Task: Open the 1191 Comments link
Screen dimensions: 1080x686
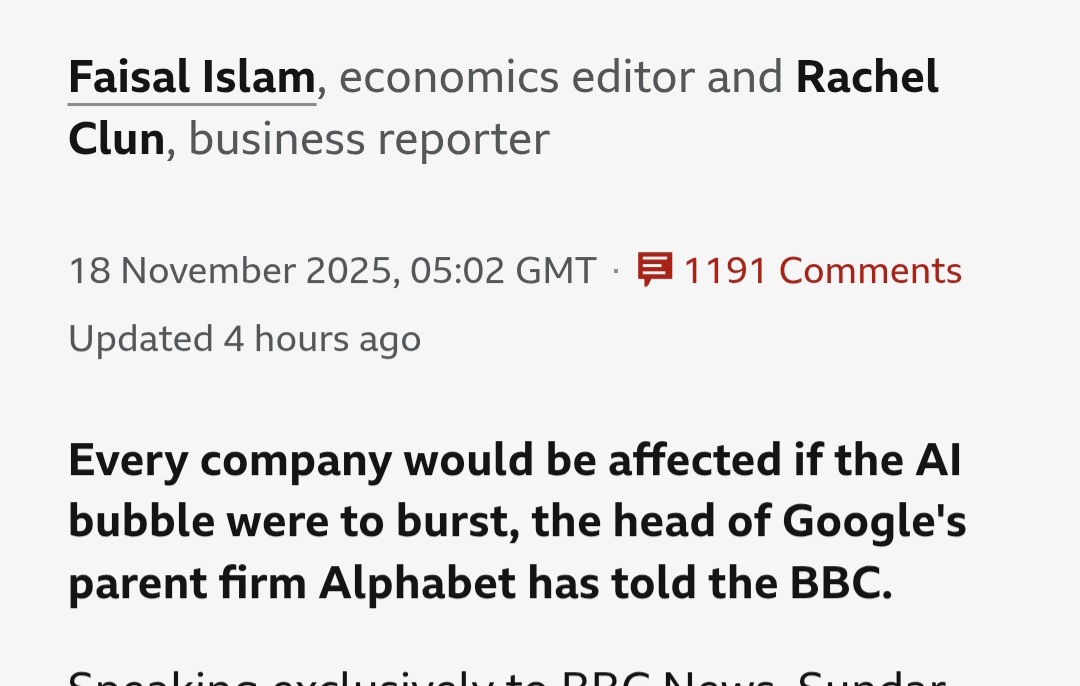Action: point(821,270)
